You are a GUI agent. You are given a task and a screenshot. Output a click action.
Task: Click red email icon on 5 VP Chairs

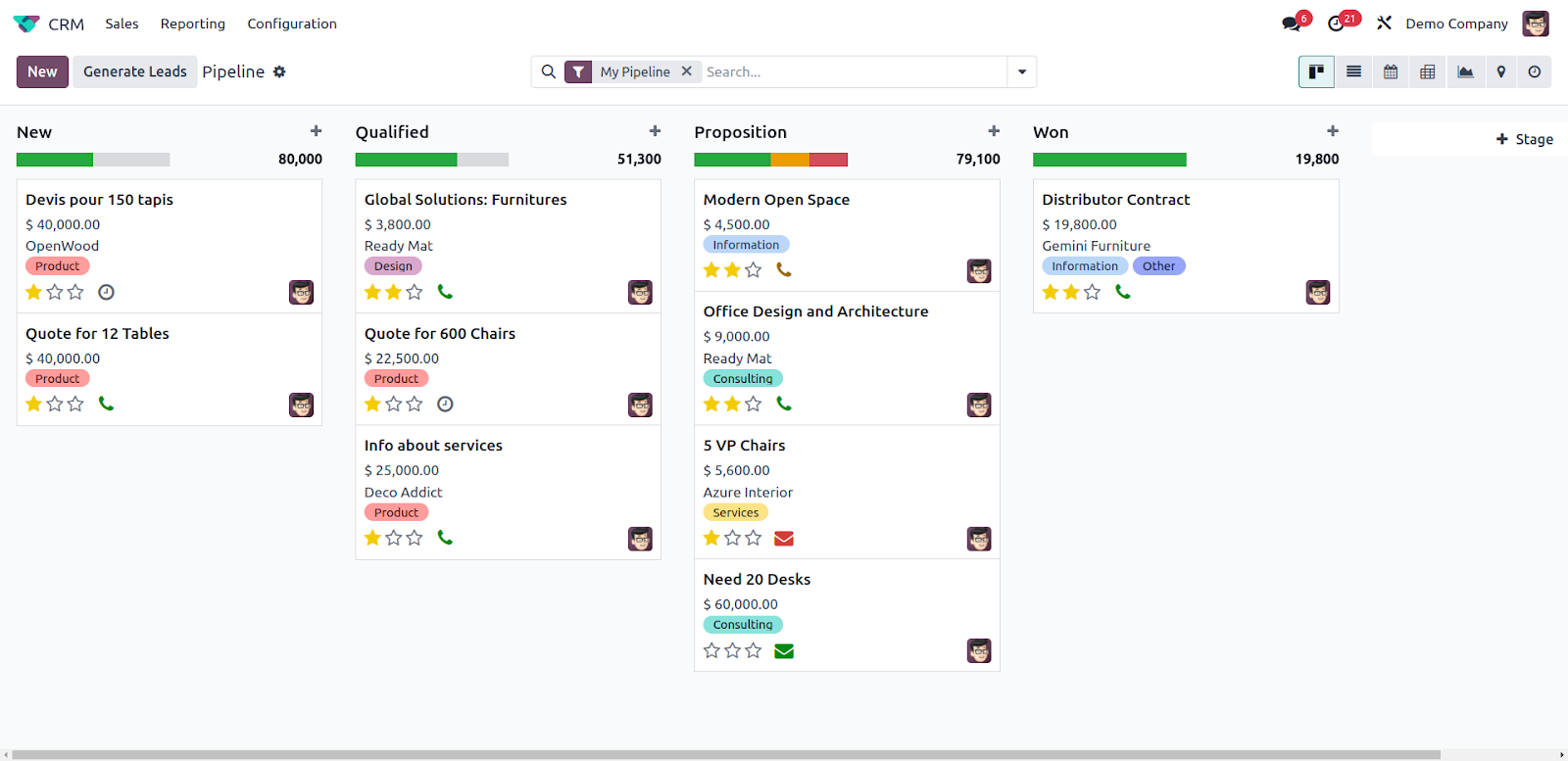(784, 539)
